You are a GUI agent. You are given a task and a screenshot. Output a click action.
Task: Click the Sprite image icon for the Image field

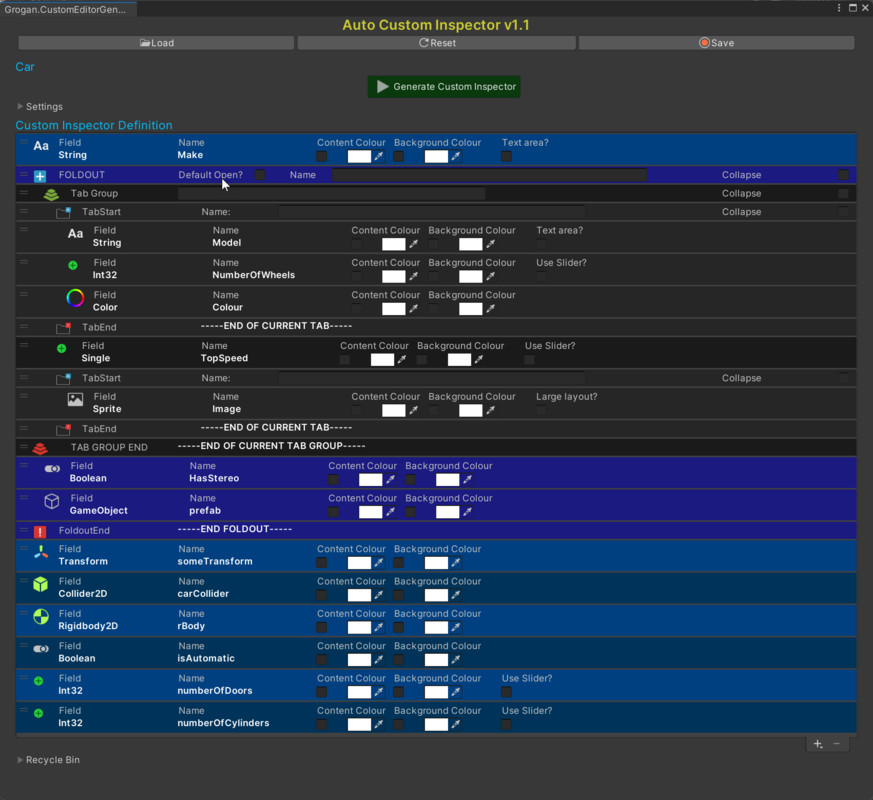pyautogui.click(x=74, y=401)
